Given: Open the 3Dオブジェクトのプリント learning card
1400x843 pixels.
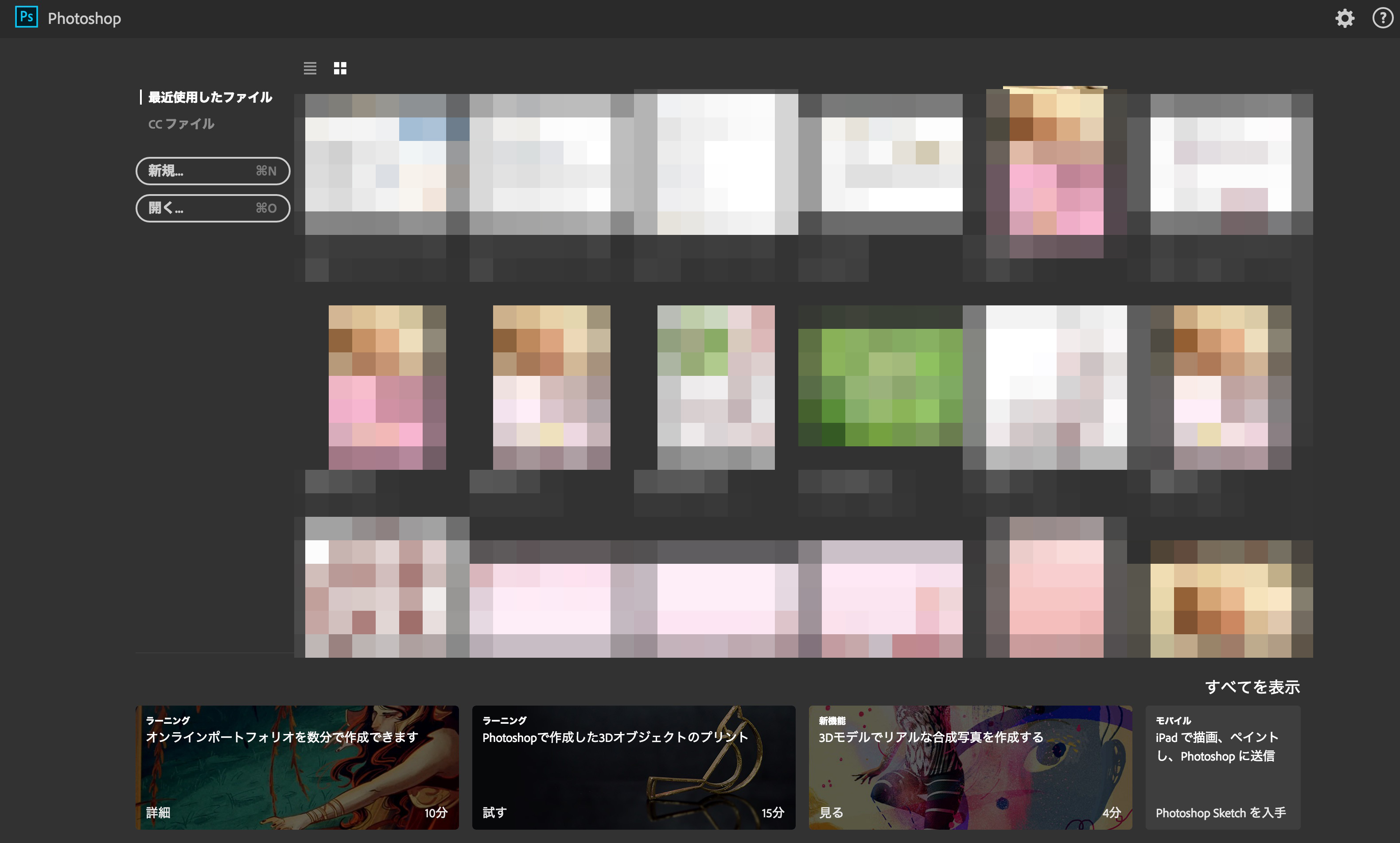Looking at the screenshot, I should [x=634, y=768].
